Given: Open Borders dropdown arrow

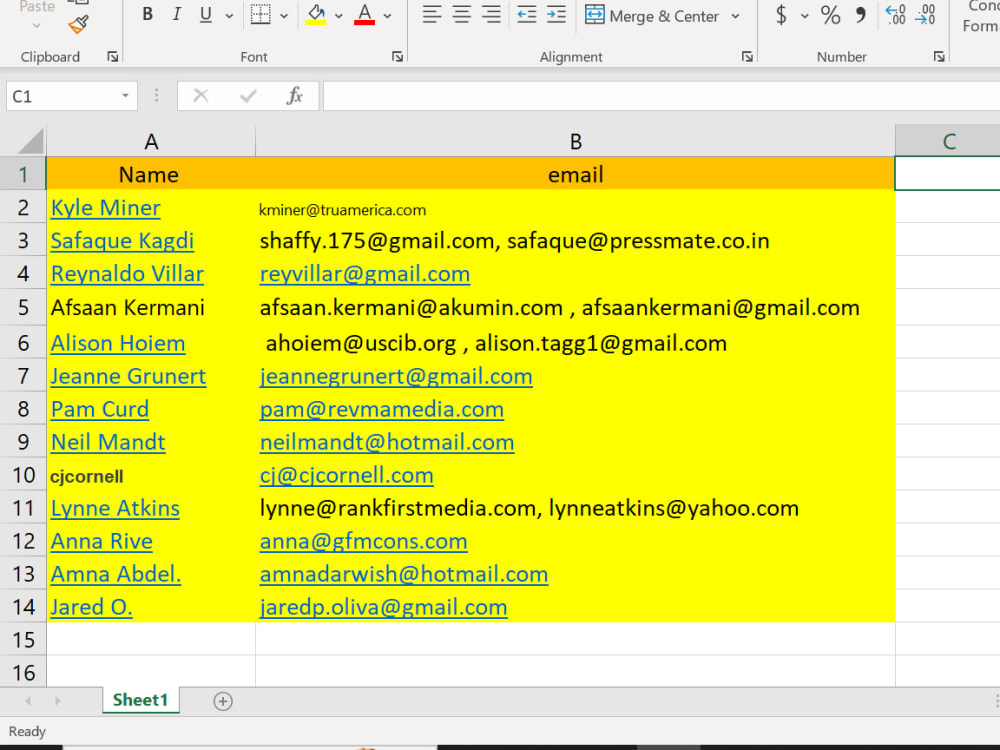Looking at the screenshot, I should coord(284,15).
